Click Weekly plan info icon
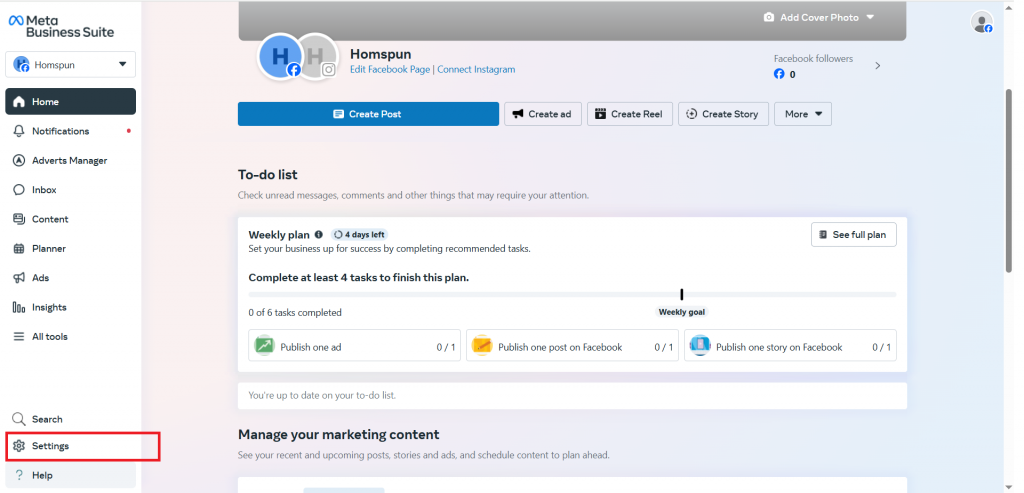 tap(319, 235)
